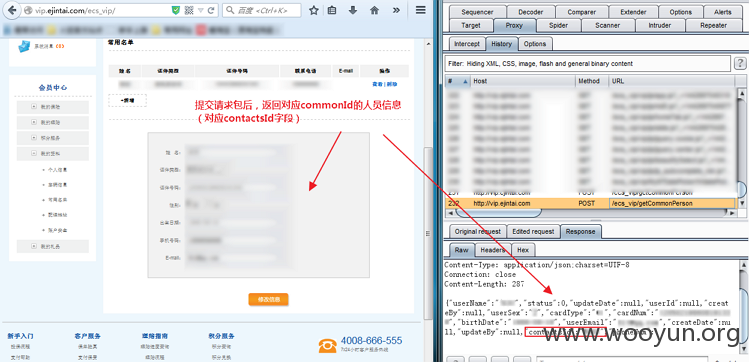Click the 客户服务 footer heading

87,336
